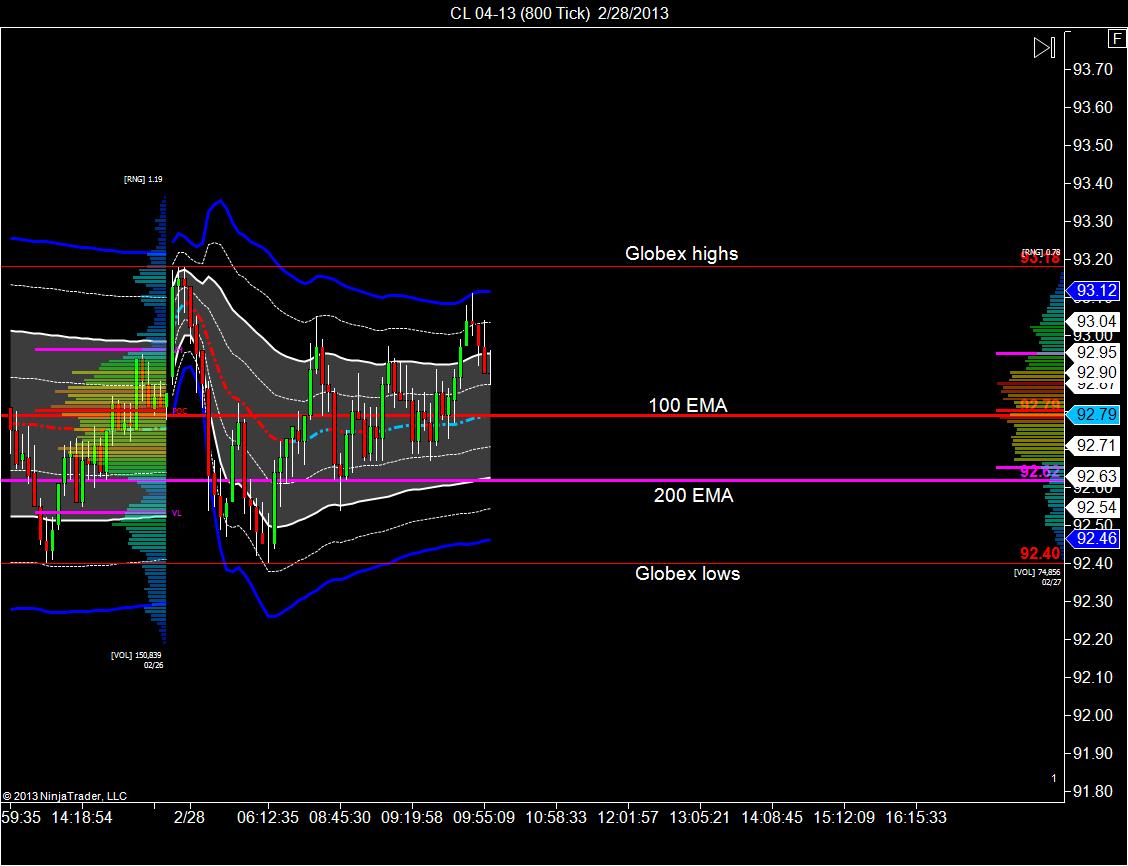Click the Globex highs label
The image size is (1128, 866).
click(681, 253)
